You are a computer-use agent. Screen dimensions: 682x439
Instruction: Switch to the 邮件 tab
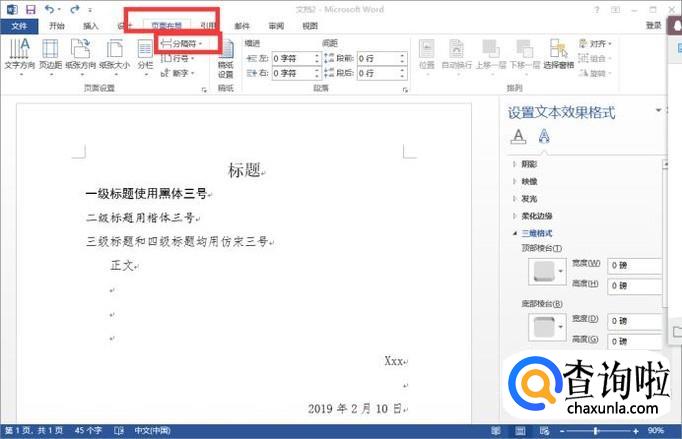click(x=242, y=26)
